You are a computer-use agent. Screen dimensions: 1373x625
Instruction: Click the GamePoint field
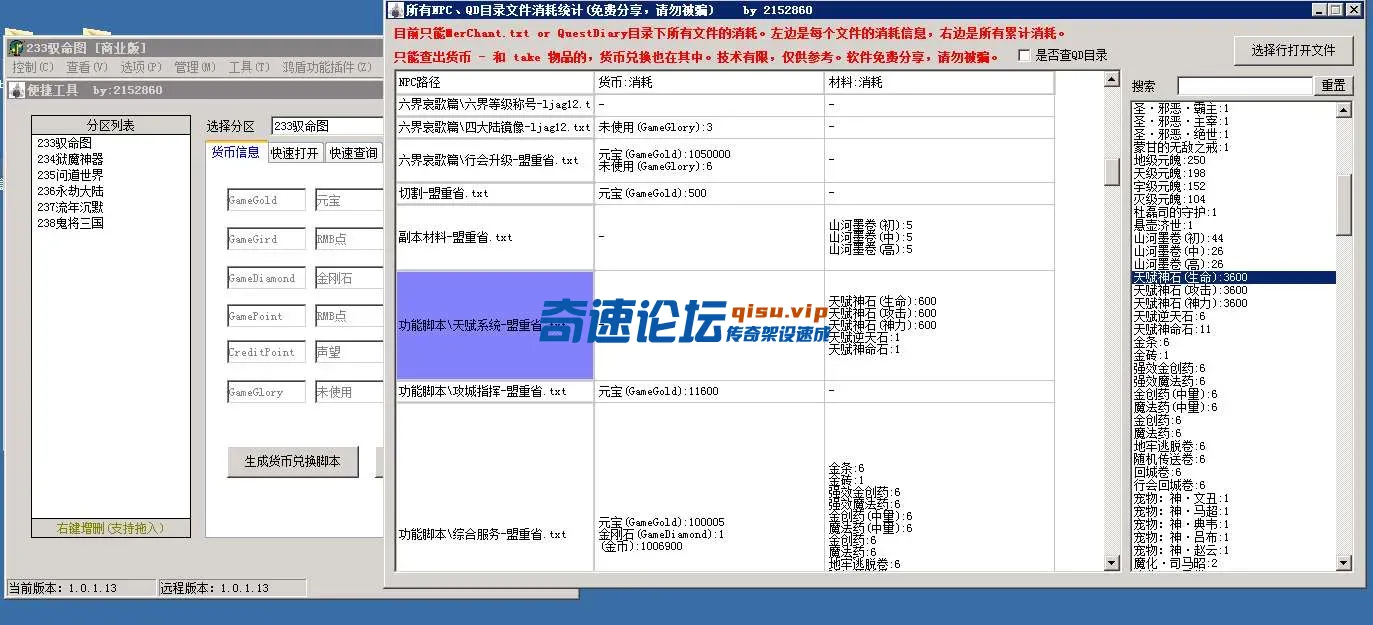click(266, 316)
